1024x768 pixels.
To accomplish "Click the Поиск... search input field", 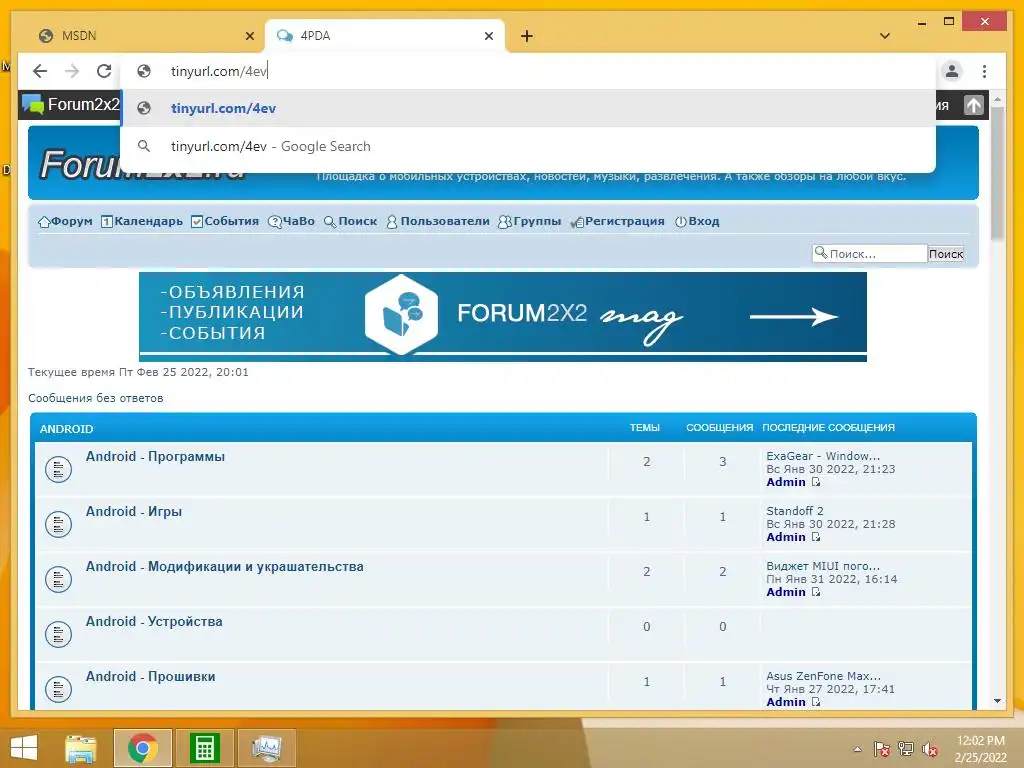I will [870, 253].
